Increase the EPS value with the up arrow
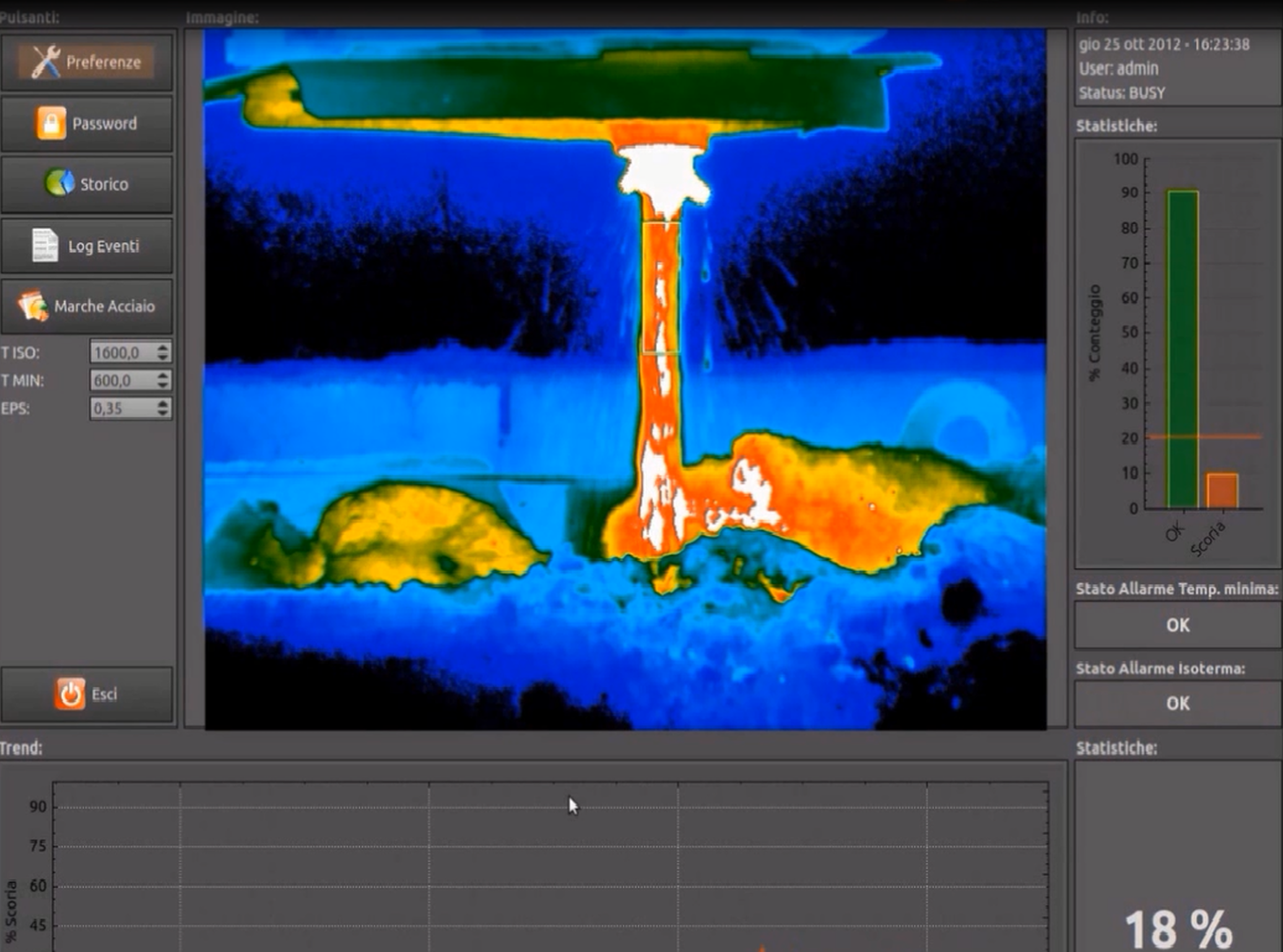1283x952 pixels. click(163, 404)
